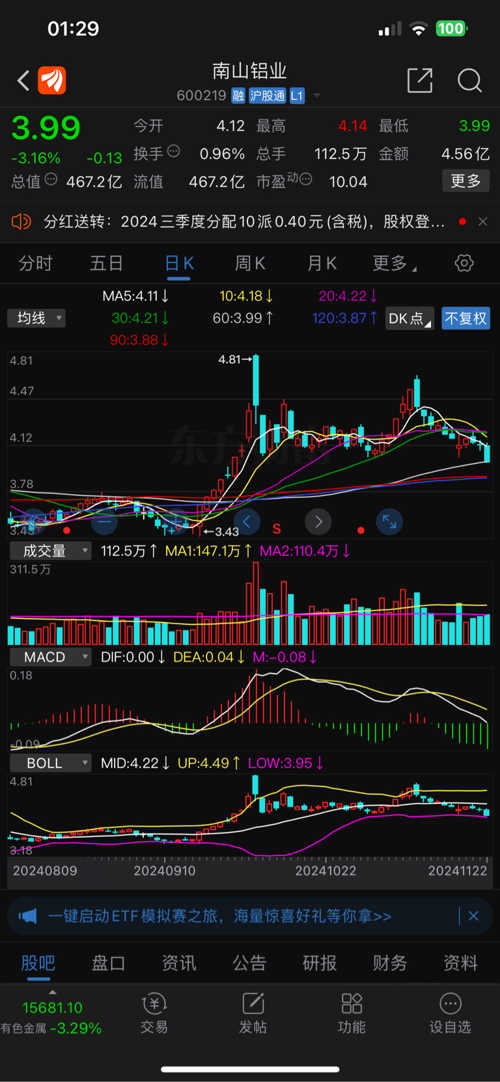The height and width of the screenshot is (1082, 500).
Task: Open 设自选 watchlist icon in bottom bar
Action: 450,1013
